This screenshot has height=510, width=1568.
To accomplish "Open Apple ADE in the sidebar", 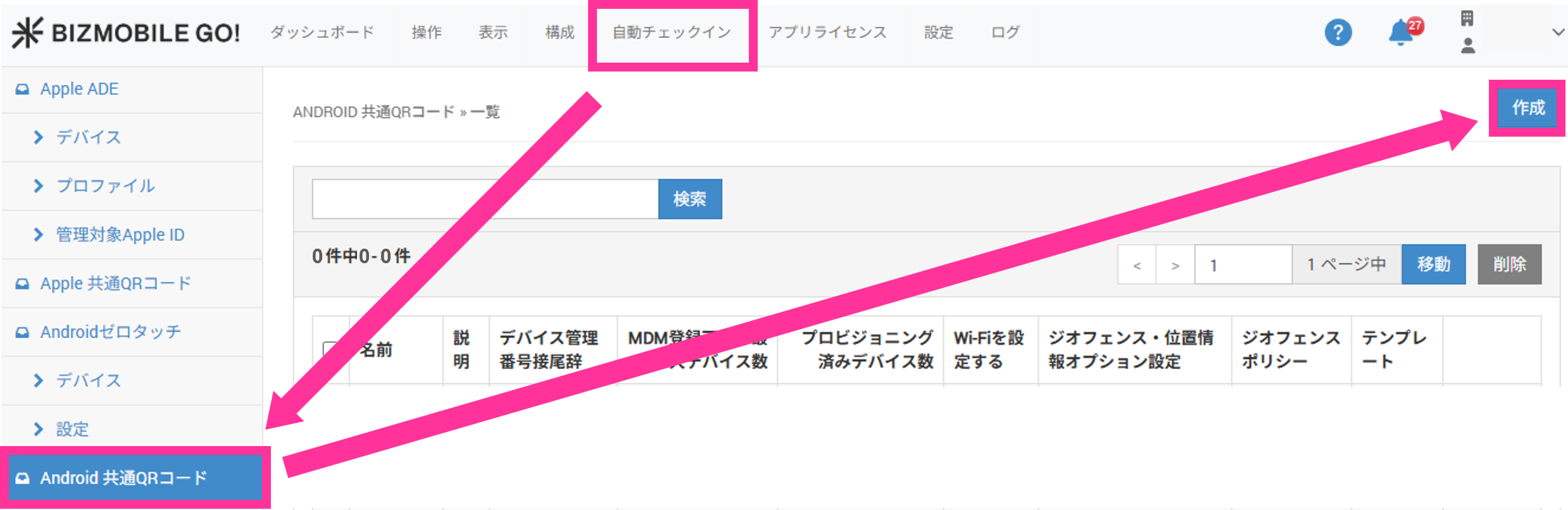I will [79, 89].
